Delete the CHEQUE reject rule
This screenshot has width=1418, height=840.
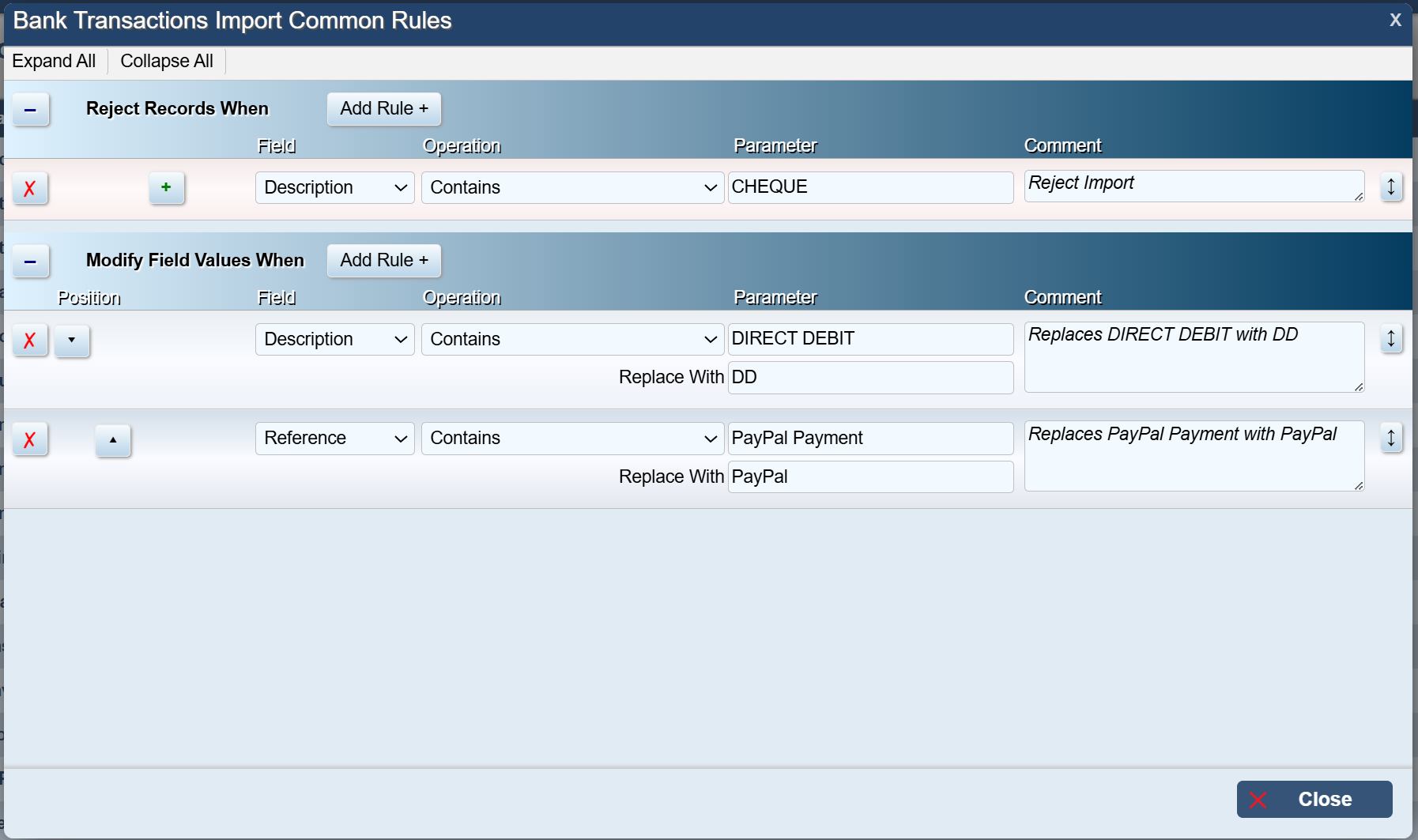[30, 188]
